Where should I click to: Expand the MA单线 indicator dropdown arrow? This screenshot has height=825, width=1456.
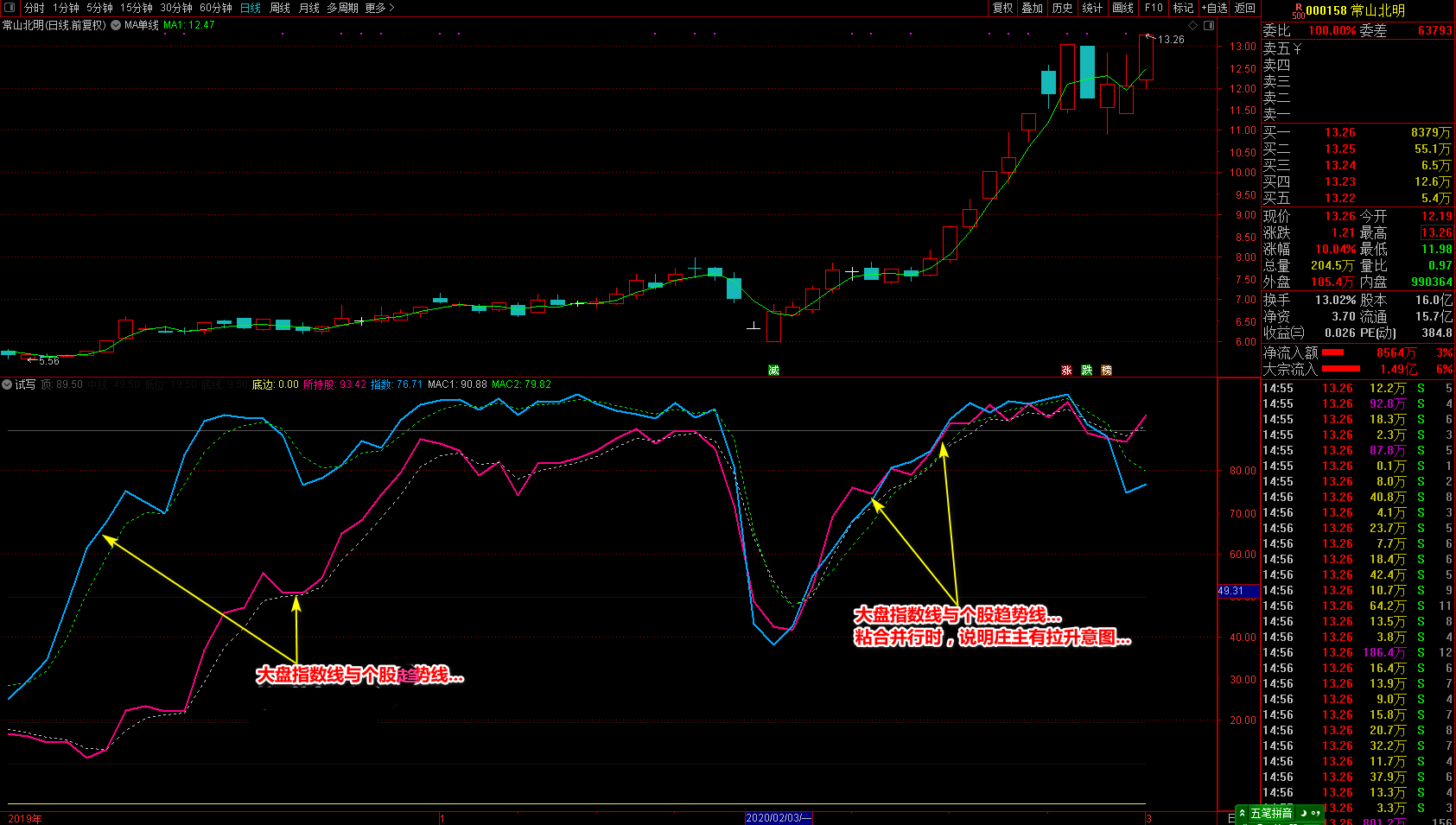click(116, 25)
